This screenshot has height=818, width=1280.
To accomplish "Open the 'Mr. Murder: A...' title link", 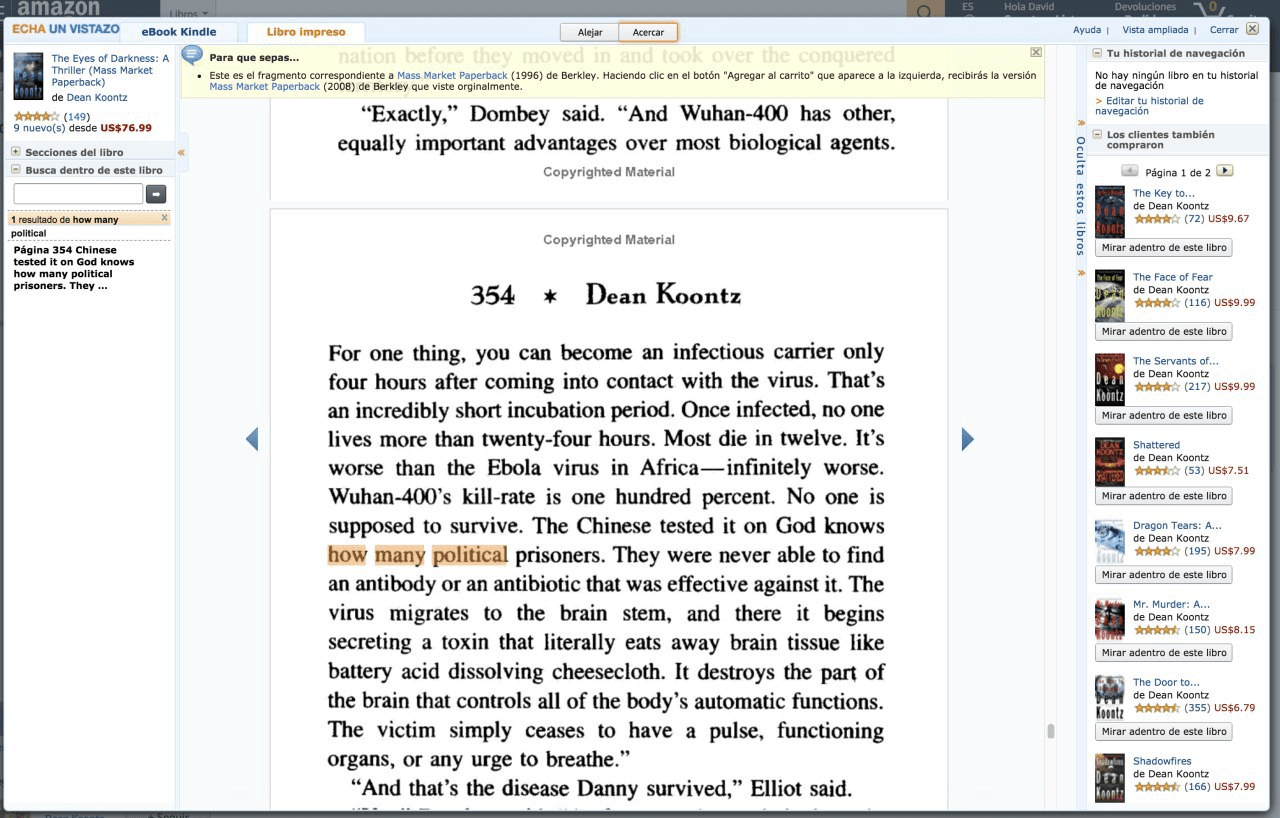I will (1171, 604).
